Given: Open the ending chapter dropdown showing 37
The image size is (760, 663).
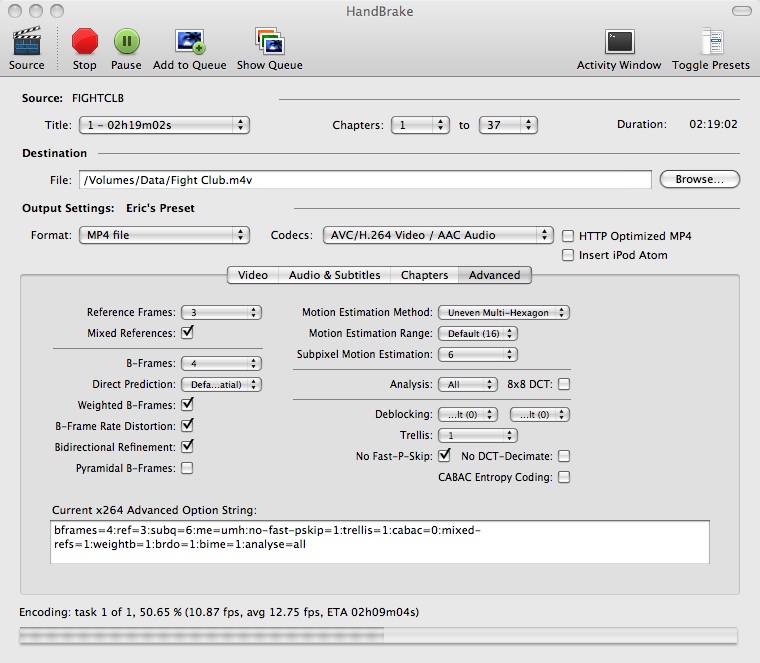Looking at the screenshot, I should 508,125.
